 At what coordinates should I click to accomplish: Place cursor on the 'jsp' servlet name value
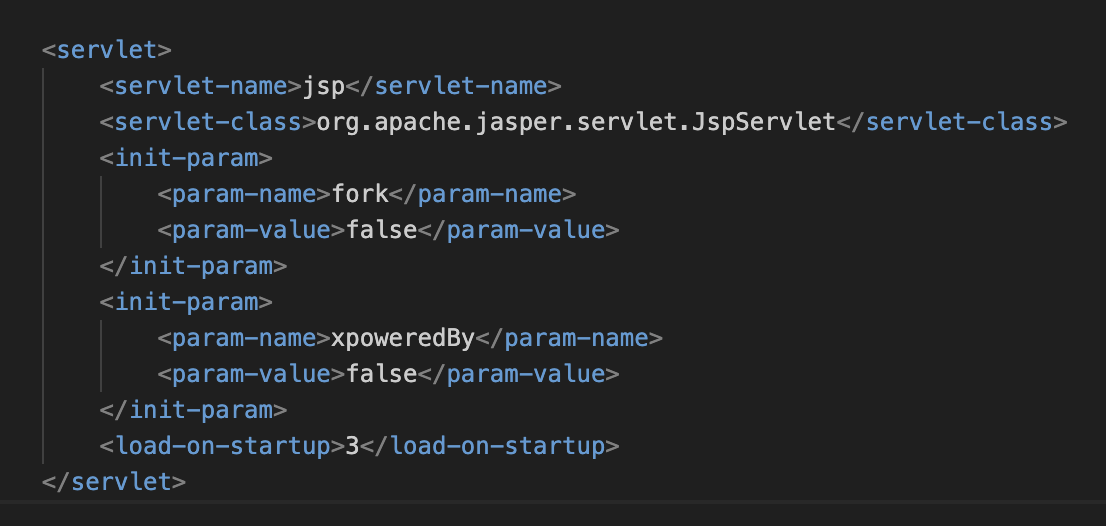click(323, 86)
